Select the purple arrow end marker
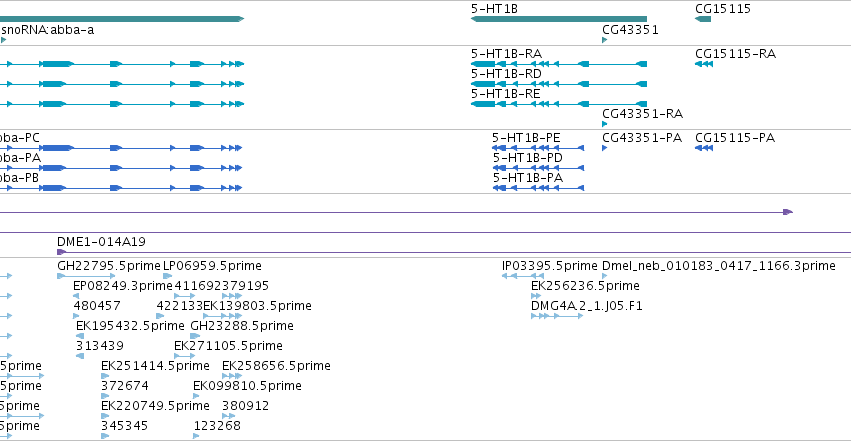 [x=788, y=212]
